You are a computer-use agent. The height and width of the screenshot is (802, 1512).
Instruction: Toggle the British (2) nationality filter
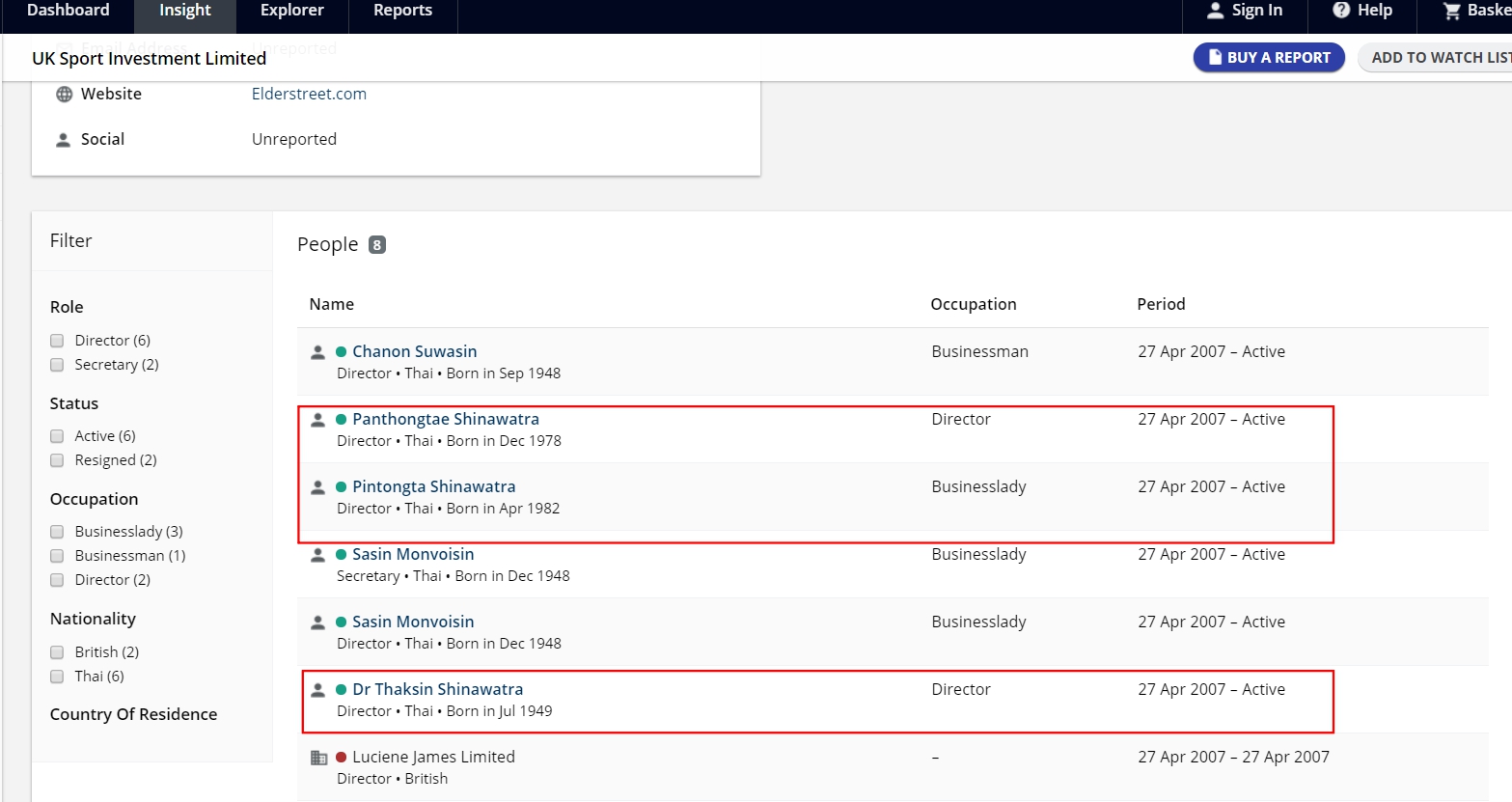point(57,652)
